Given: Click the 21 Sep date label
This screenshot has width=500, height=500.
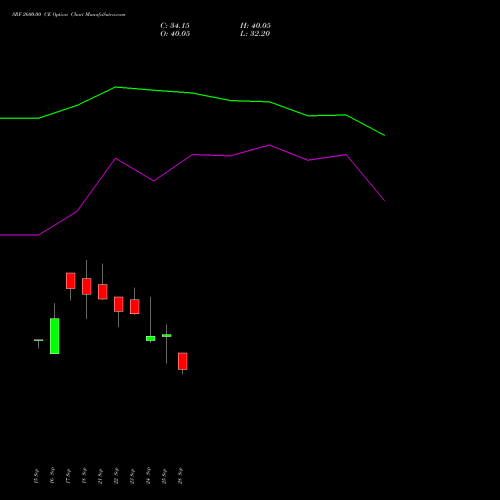Looking at the screenshot, I should point(100,476).
